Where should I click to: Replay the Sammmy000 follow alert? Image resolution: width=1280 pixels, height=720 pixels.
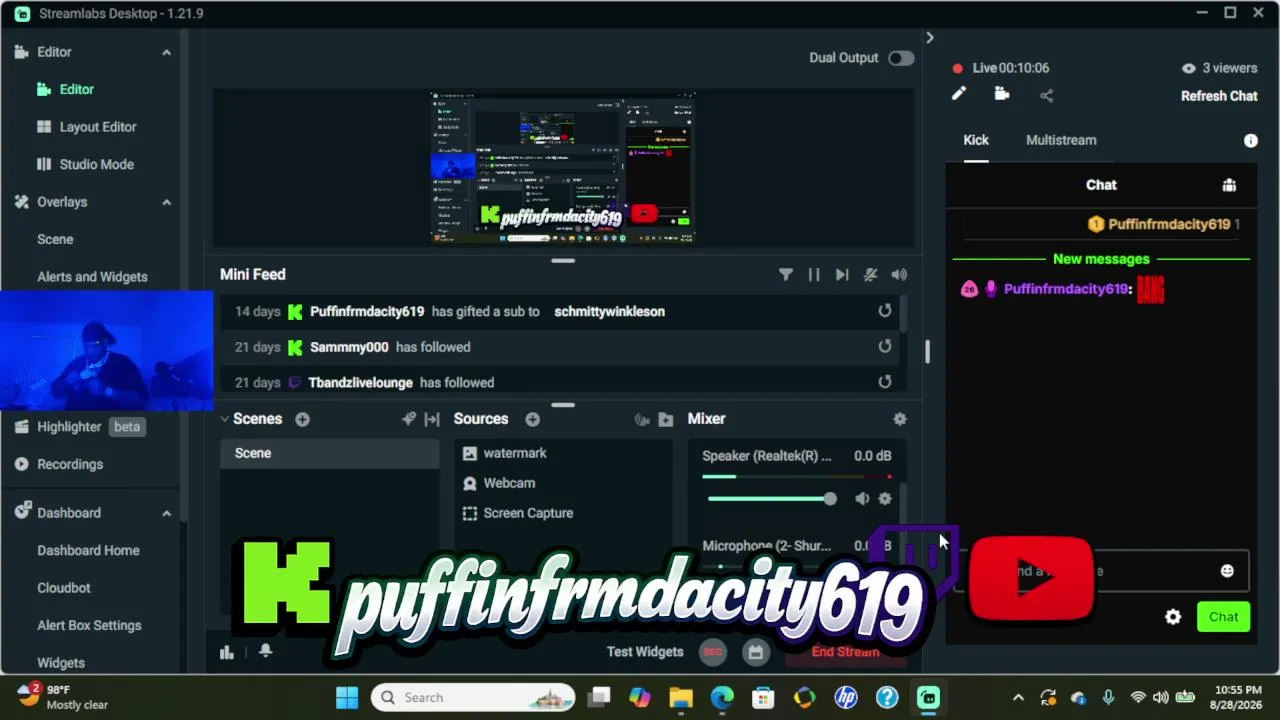(885, 347)
